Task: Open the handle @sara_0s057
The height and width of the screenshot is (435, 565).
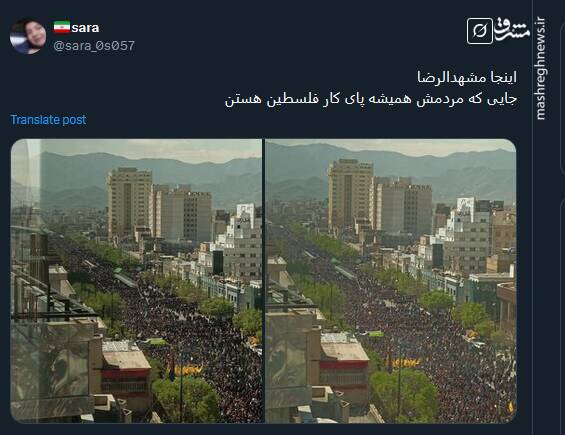Action: pos(94,46)
